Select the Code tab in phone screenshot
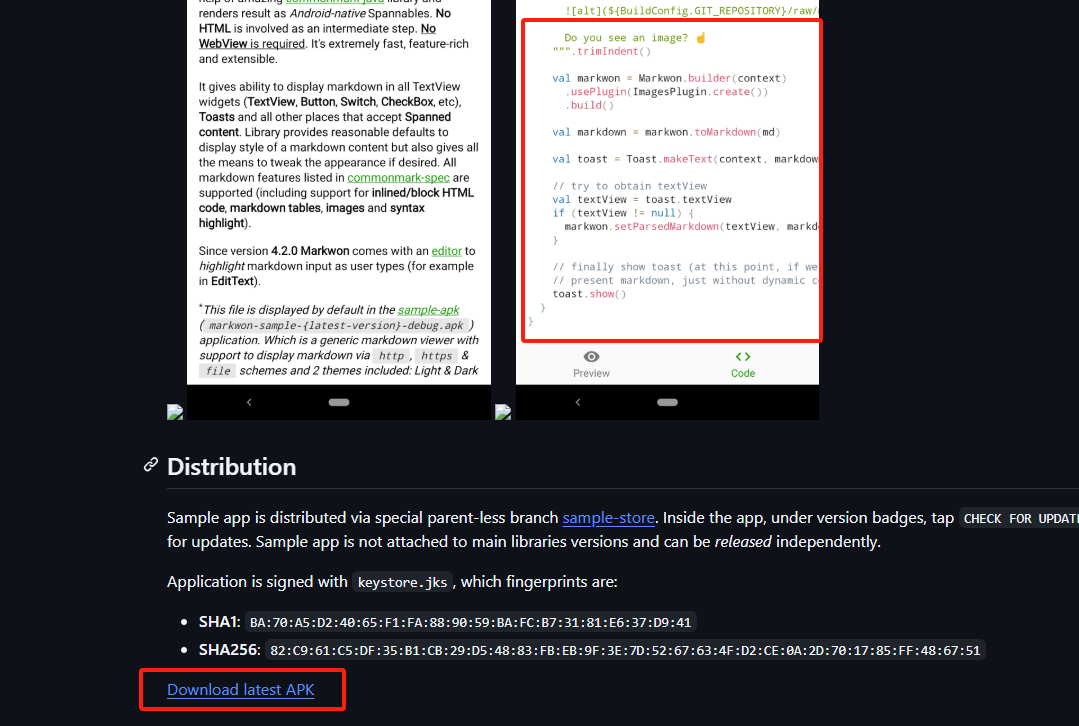This screenshot has width=1079, height=726. [x=743, y=364]
